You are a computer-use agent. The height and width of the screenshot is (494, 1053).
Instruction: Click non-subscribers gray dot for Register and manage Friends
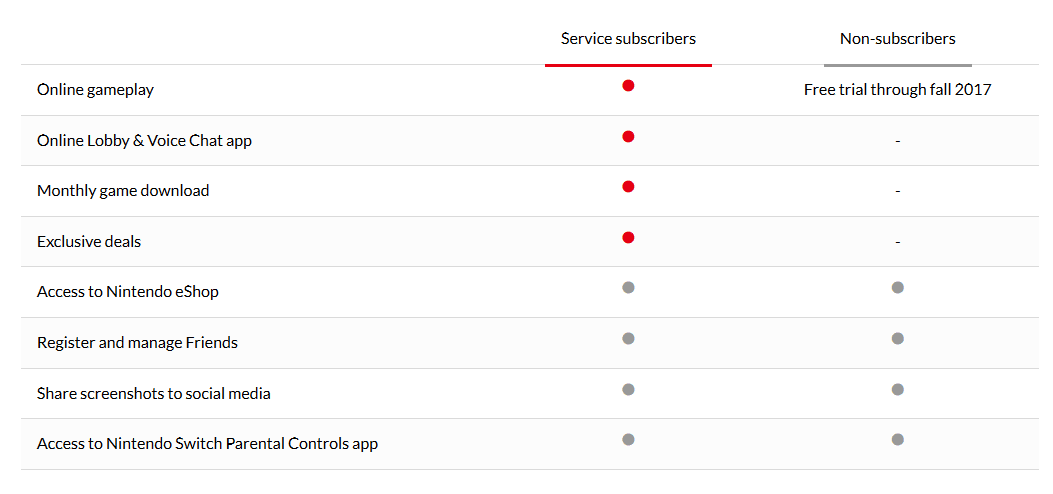pyautogui.click(x=897, y=338)
